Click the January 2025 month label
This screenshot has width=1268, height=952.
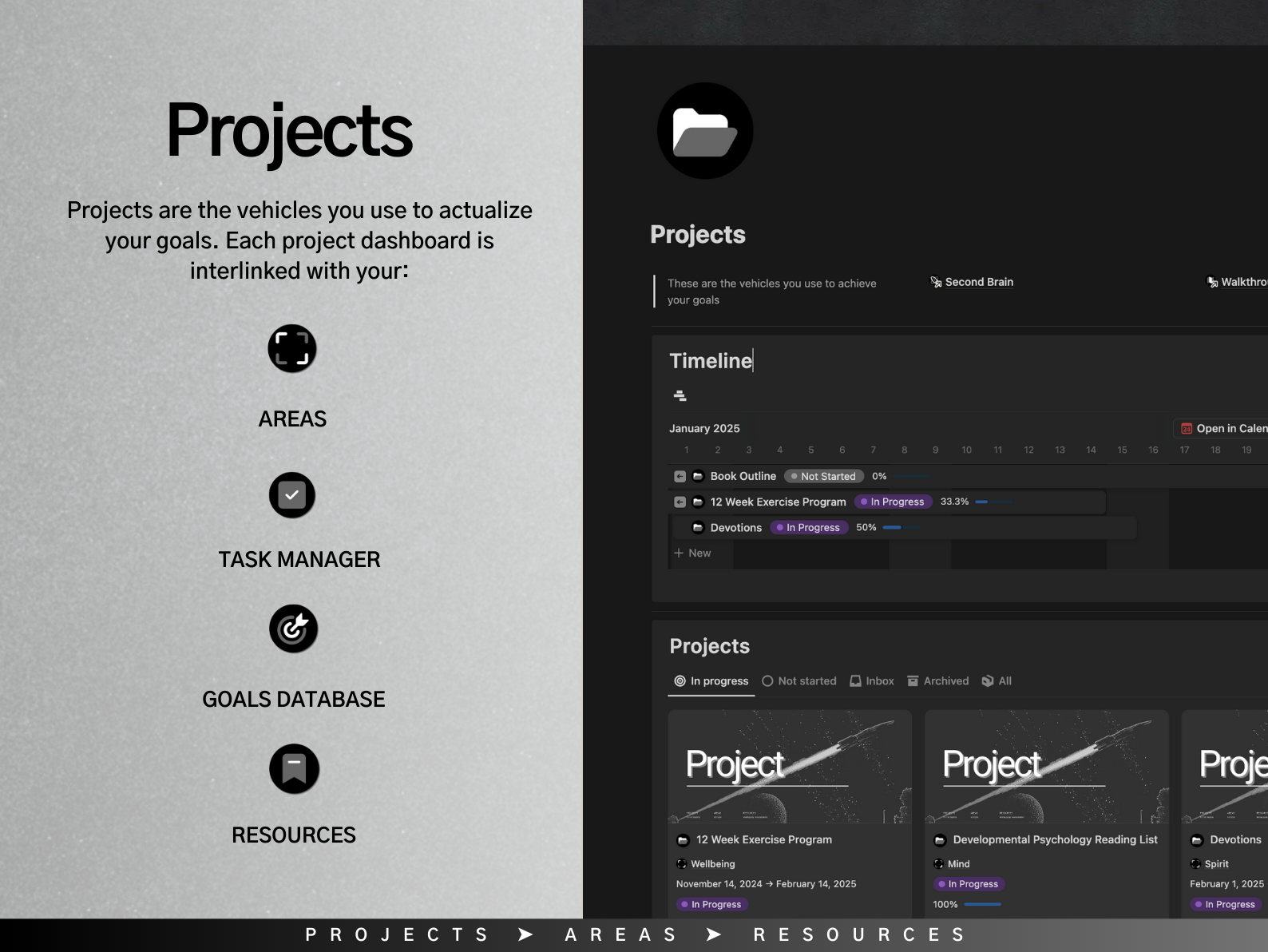[704, 429]
